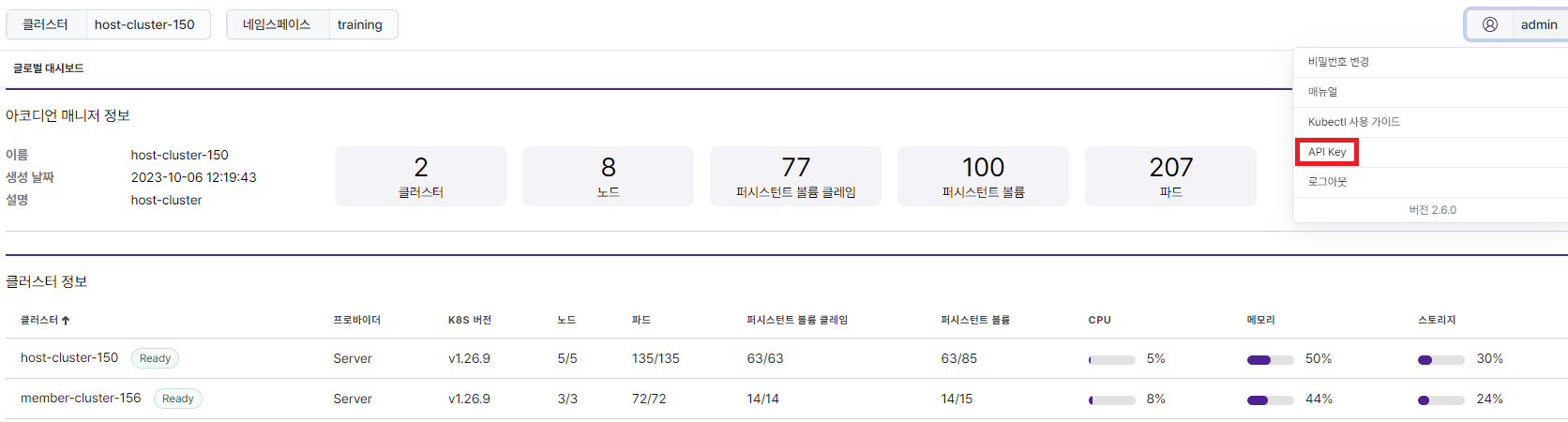Open the 207 파드 summary card
The width and height of the screenshot is (1568, 422).
1170,176
